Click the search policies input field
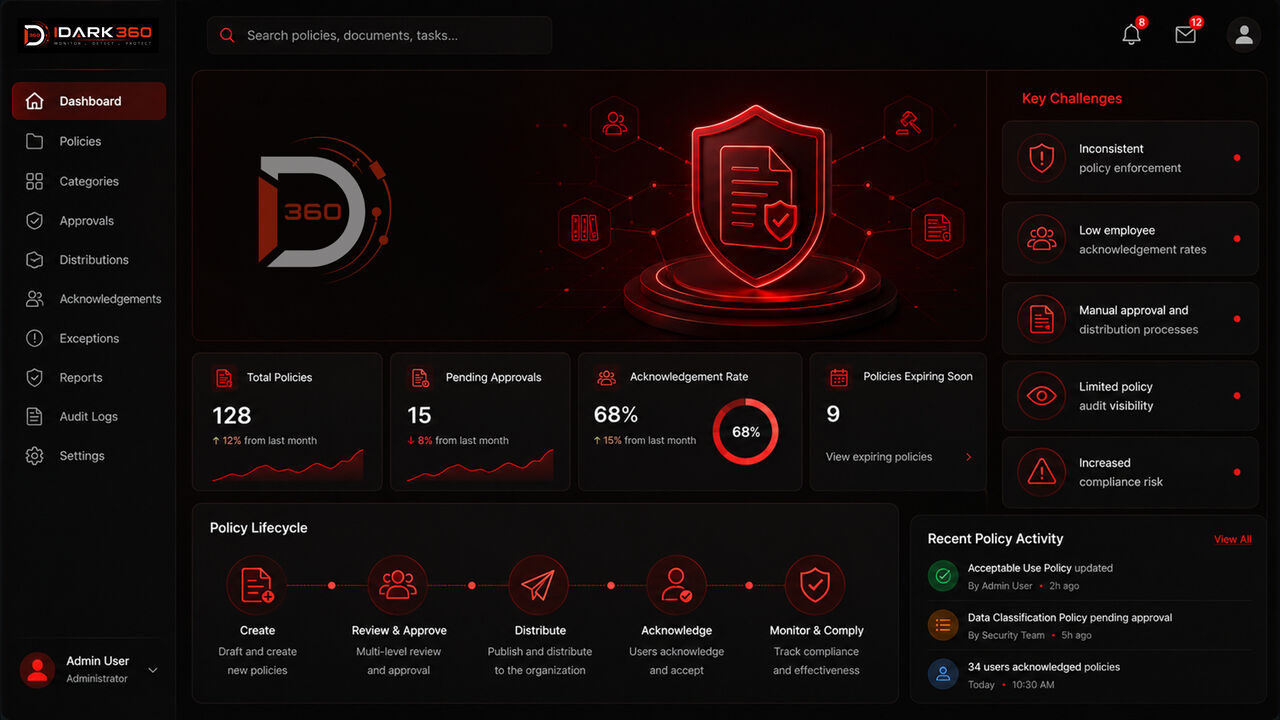1280x720 pixels. tap(380, 35)
